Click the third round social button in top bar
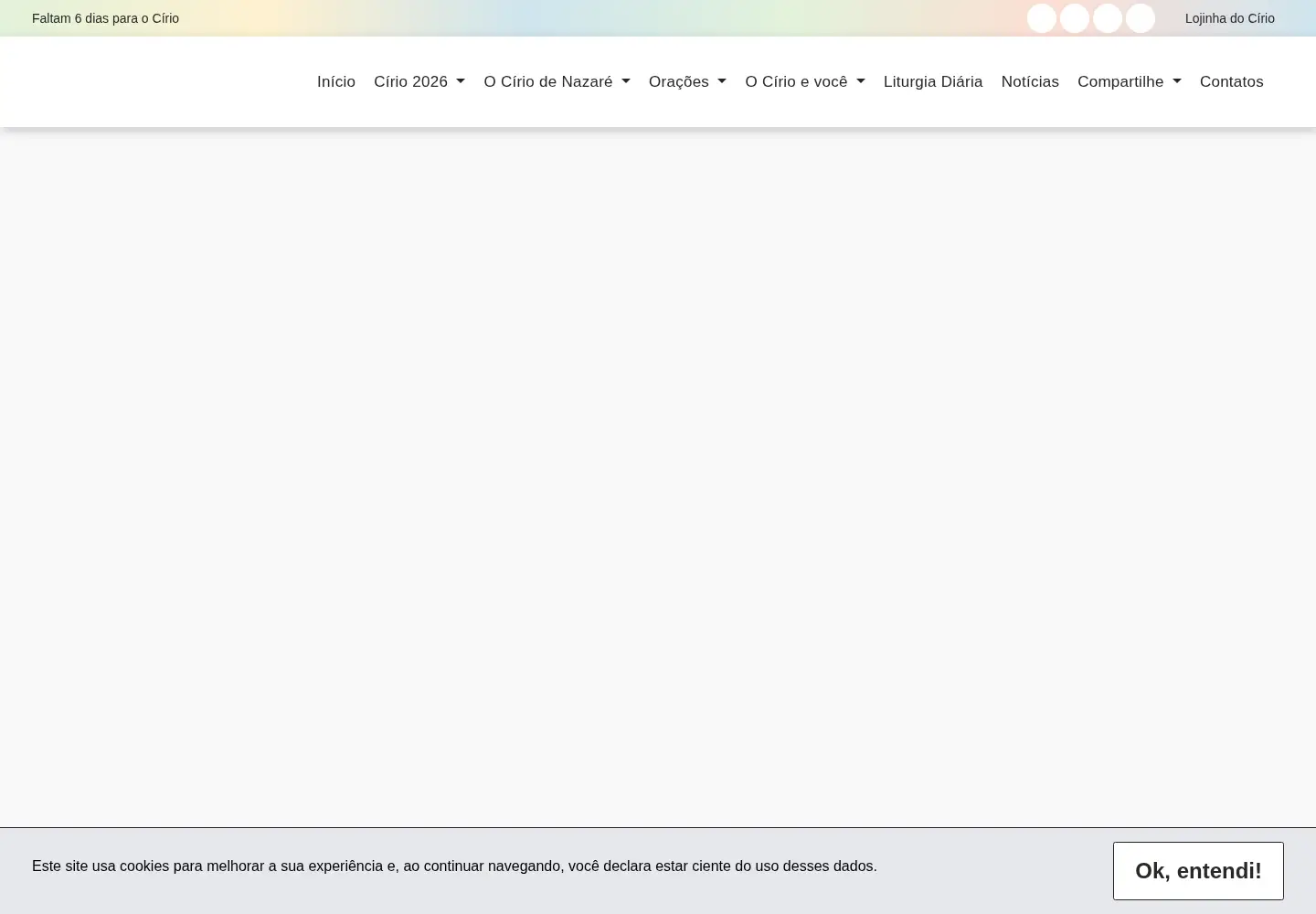Image resolution: width=1316 pixels, height=914 pixels. [1108, 18]
